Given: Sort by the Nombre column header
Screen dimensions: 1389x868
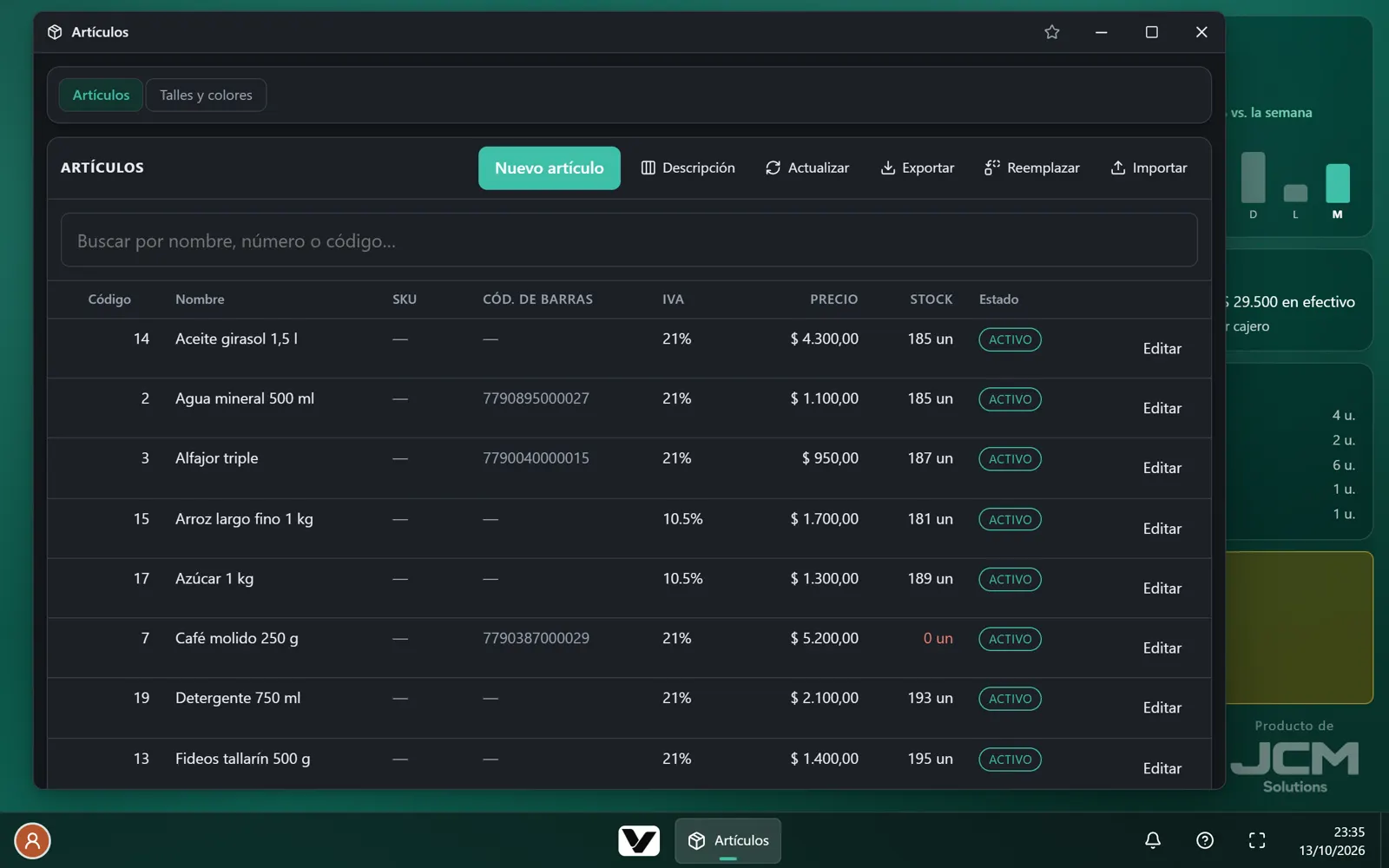Looking at the screenshot, I should (x=200, y=299).
